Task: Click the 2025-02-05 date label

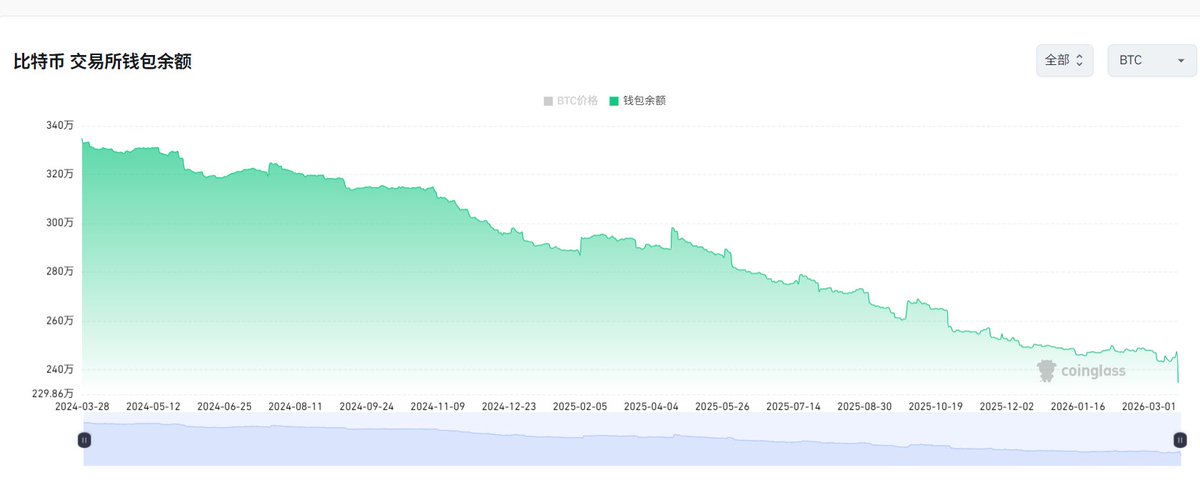Action: point(580,407)
